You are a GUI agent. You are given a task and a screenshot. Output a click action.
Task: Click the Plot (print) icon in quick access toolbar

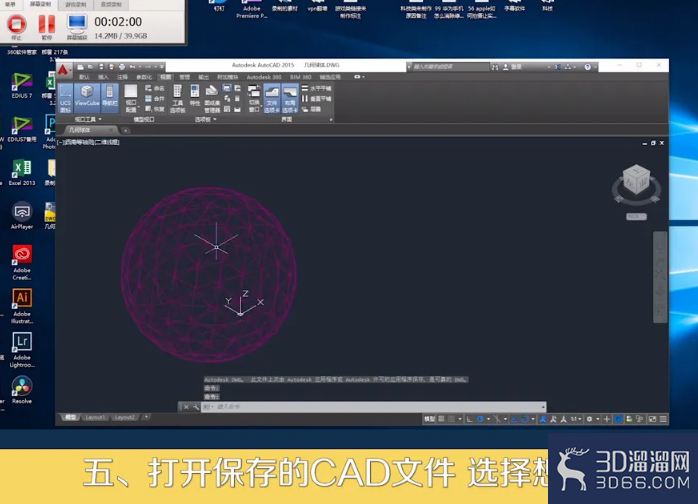pyautogui.click(x=122, y=67)
